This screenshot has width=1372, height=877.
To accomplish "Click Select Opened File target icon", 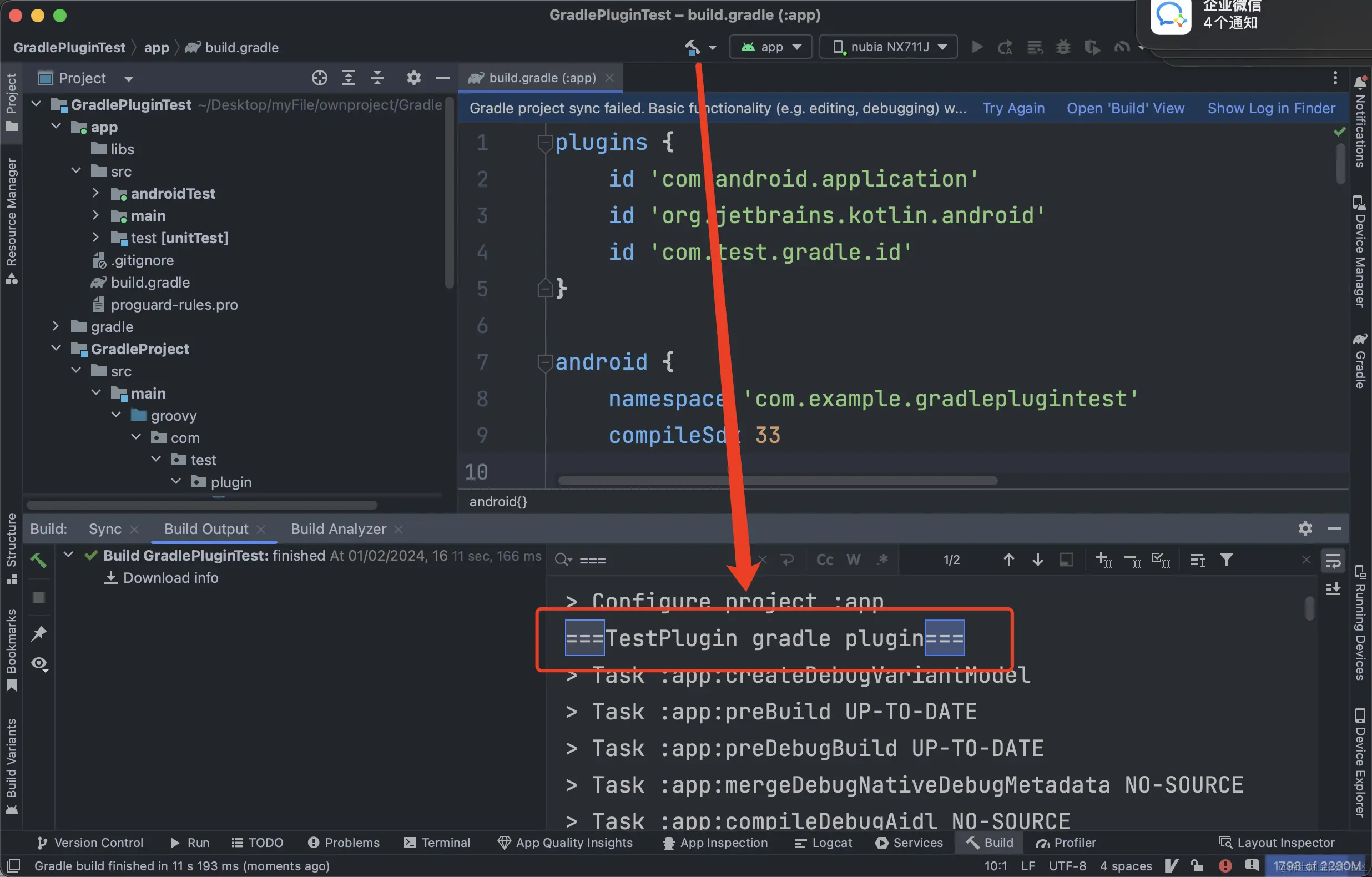I will [x=320, y=78].
